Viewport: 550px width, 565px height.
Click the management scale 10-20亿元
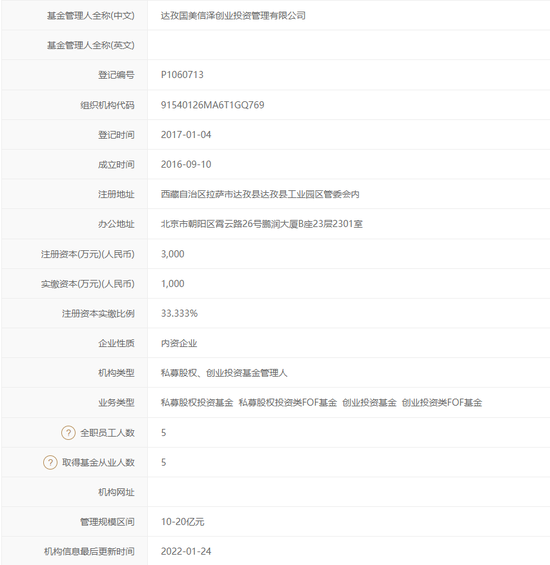pyautogui.click(x=182, y=522)
